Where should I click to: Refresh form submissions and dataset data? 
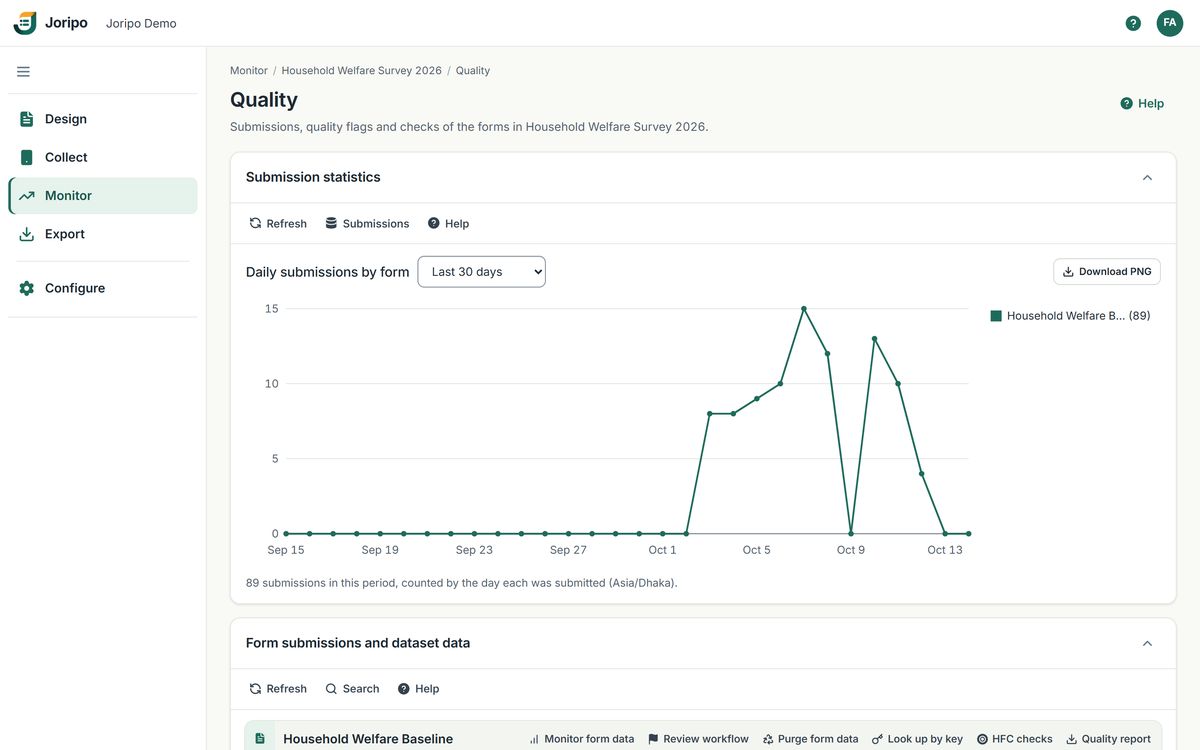click(x=278, y=689)
